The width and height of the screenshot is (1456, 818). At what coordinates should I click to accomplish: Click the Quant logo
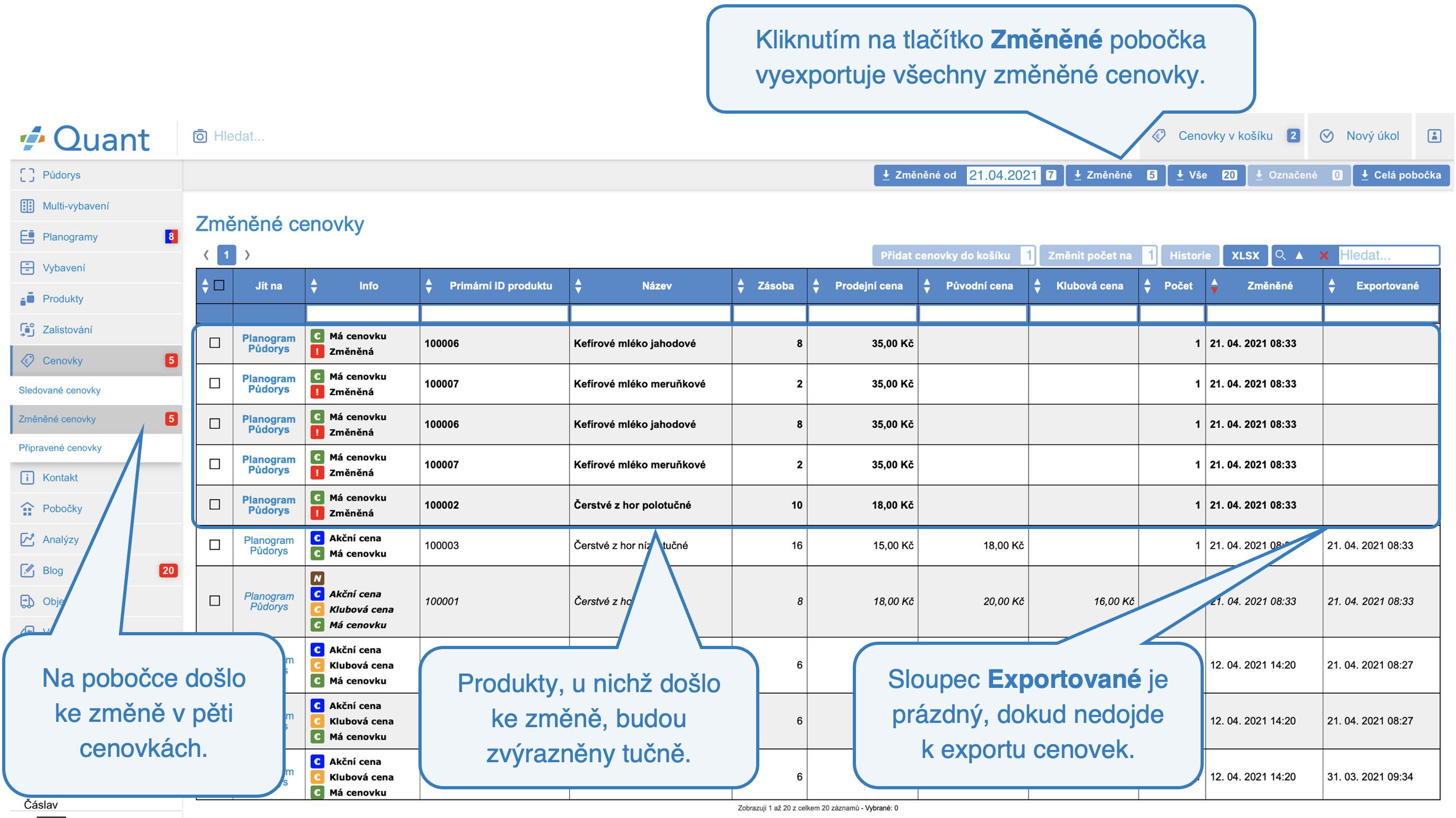pyautogui.click(x=85, y=139)
